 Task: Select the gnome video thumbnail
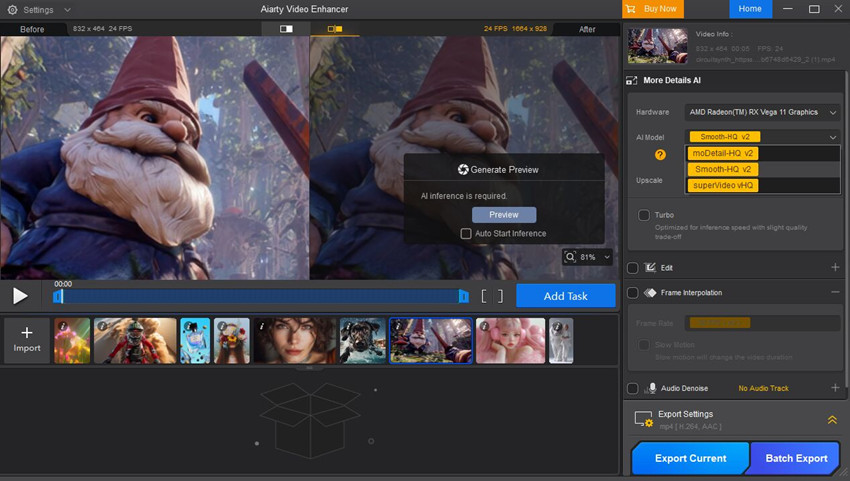[431, 341]
